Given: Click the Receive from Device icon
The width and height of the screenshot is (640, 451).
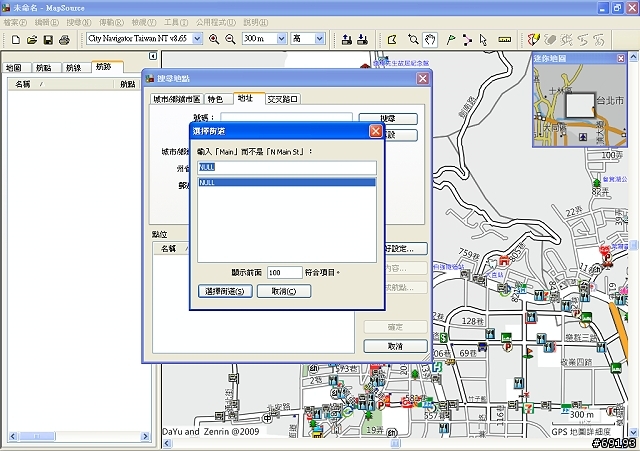Looking at the screenshot, I should pyautogui.click(x=362, y=40).
